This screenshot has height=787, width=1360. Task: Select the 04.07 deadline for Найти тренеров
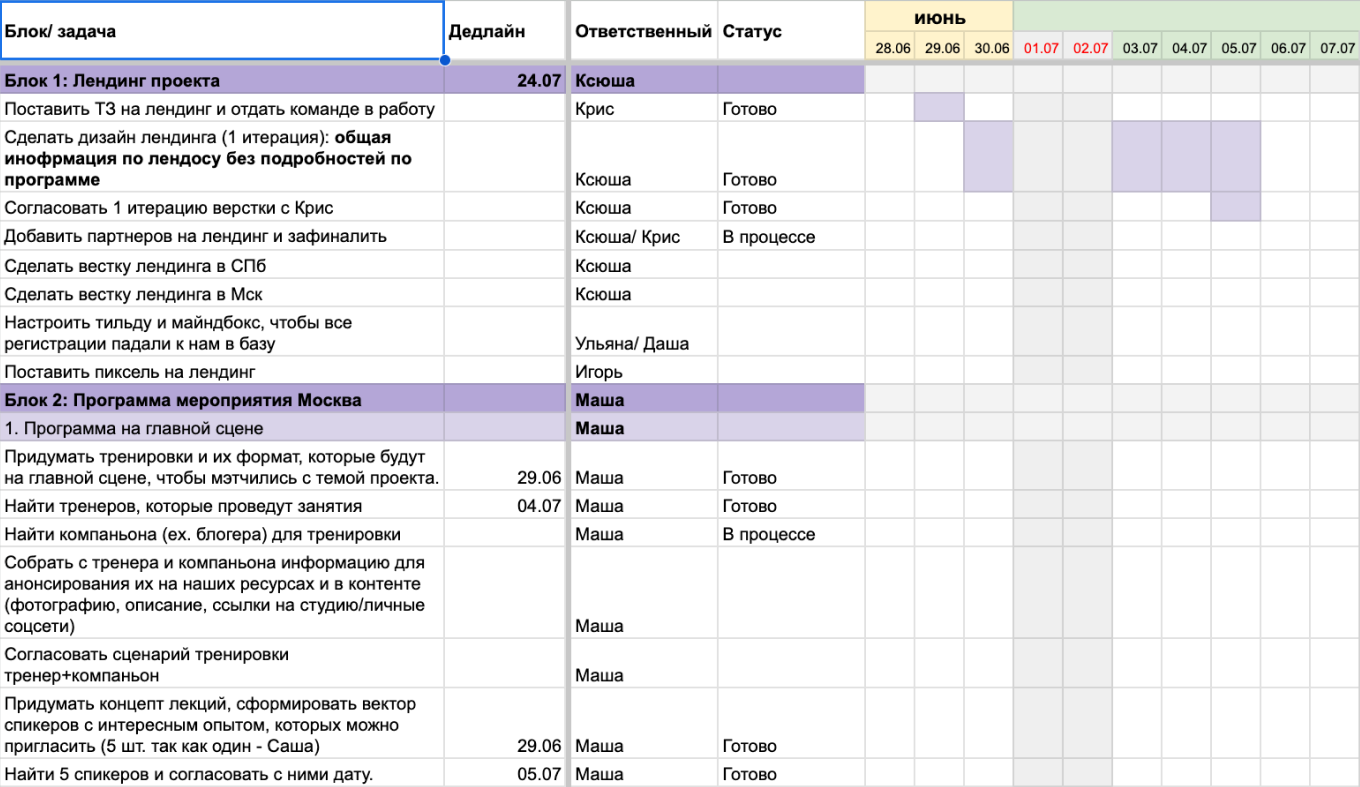[505, 506]
